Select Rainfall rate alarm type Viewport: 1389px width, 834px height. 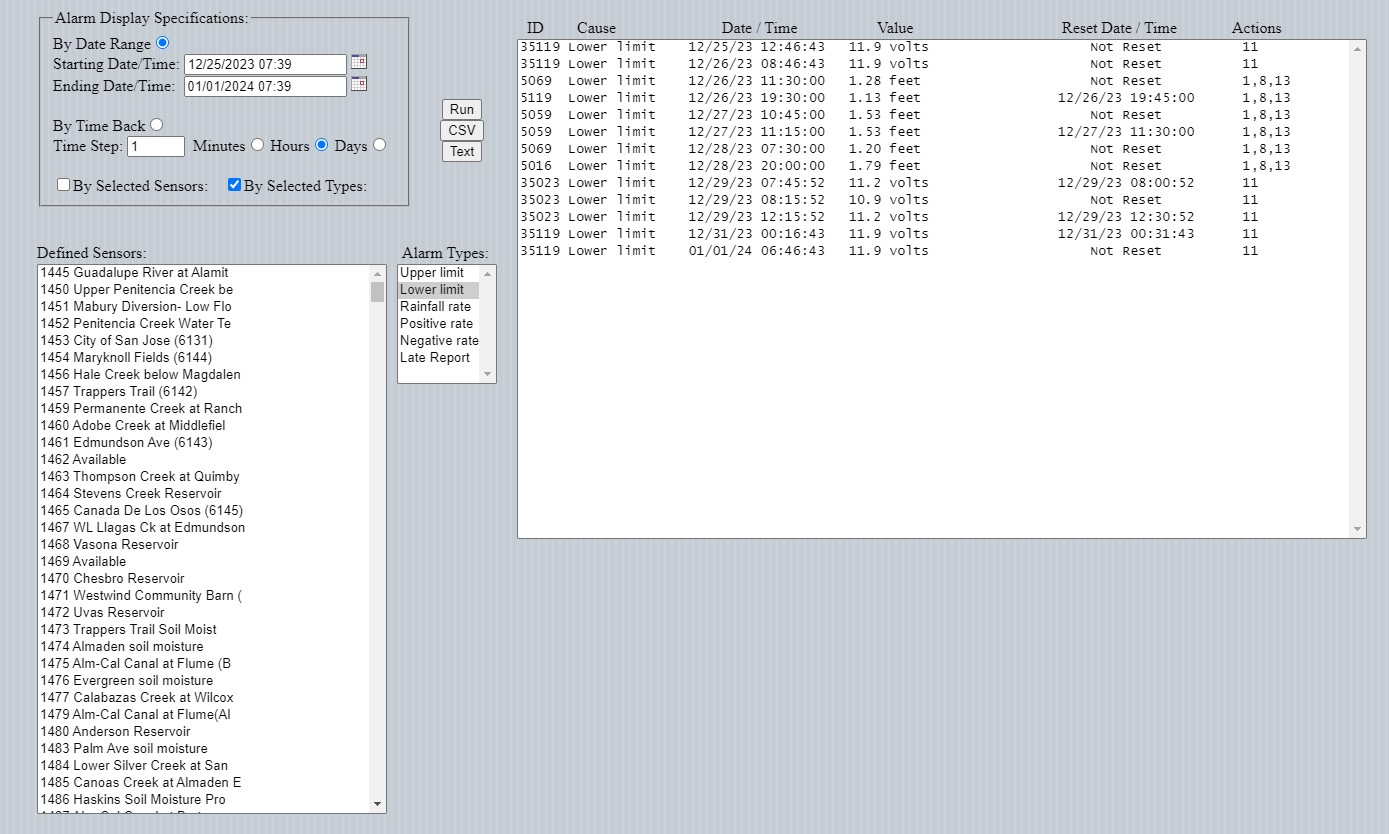435,307
